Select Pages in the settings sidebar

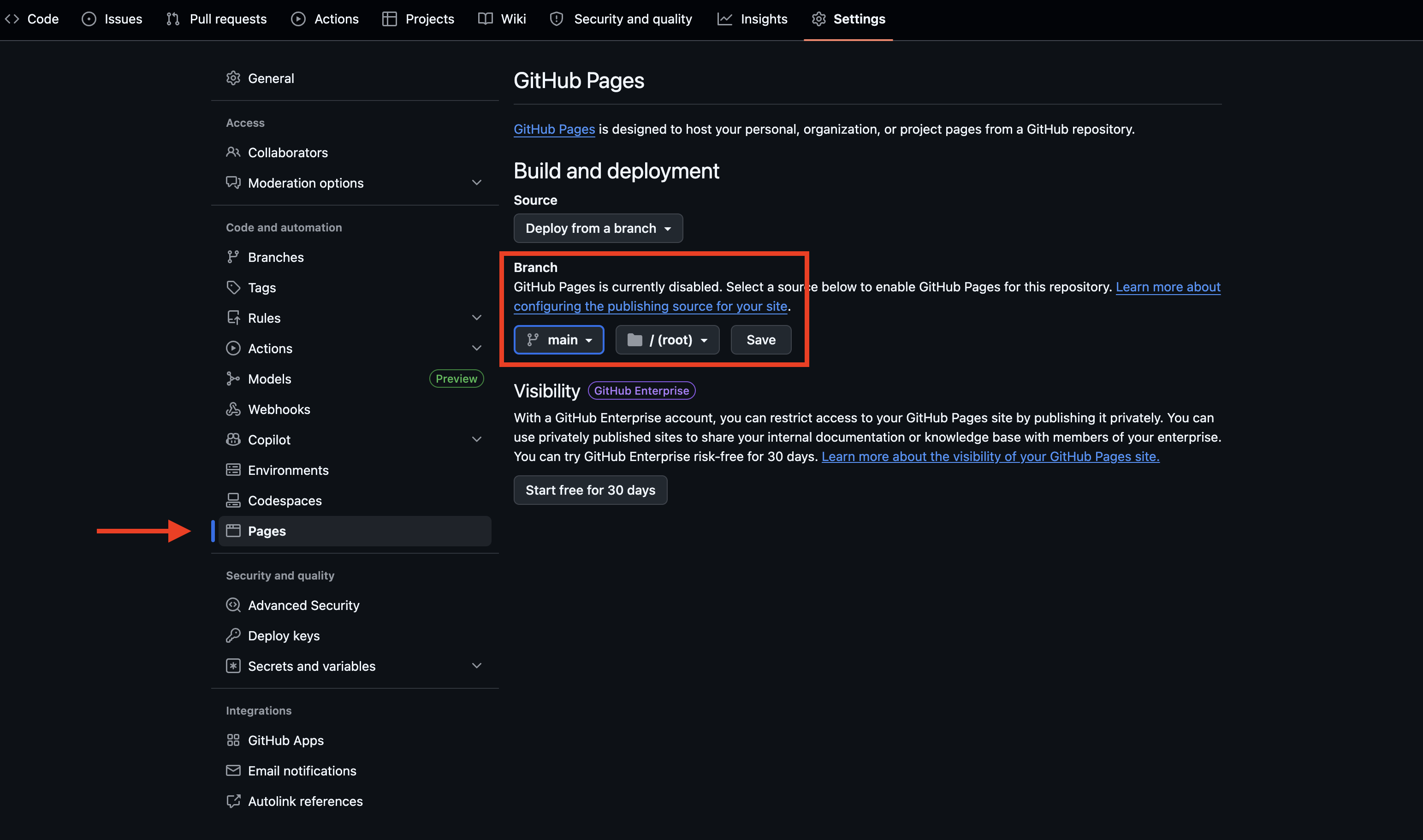(266, 531)
